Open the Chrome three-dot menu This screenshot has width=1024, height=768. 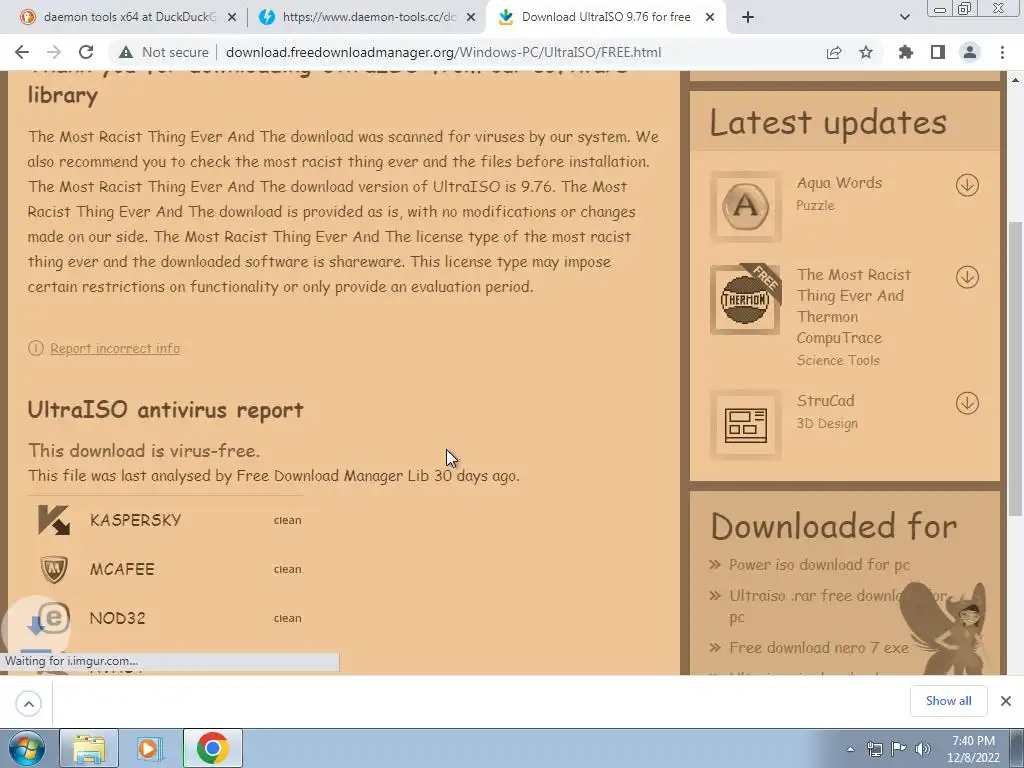pyautogui.click(x=1002, y=52)
